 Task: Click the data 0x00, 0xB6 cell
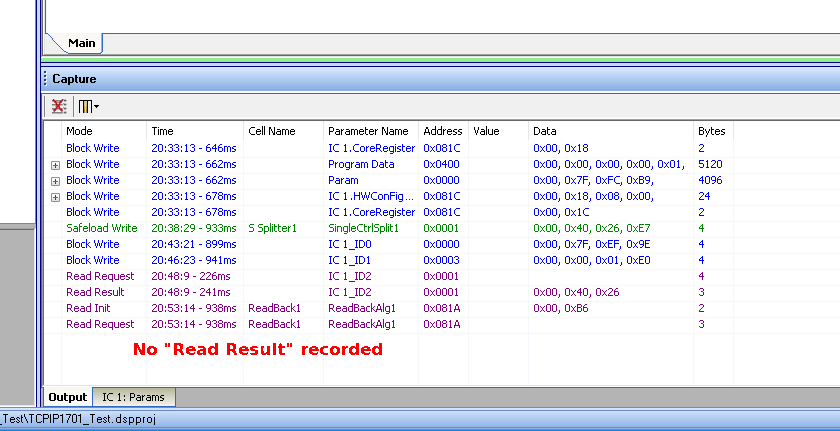561,308
